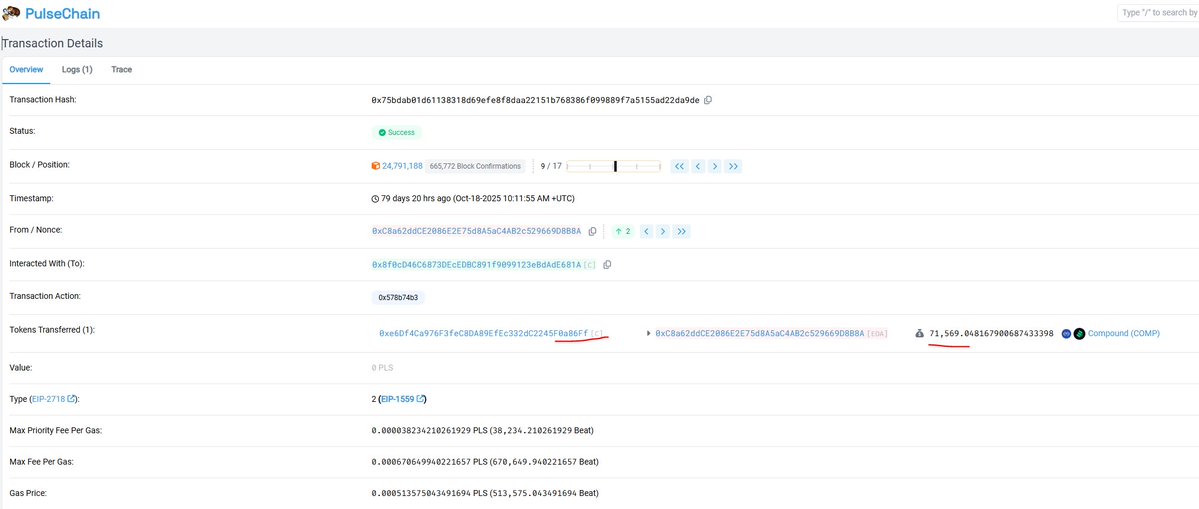Go to previous transaction in block
The width and height of the screenshot is (1199, 509).
tap(697, 166)
